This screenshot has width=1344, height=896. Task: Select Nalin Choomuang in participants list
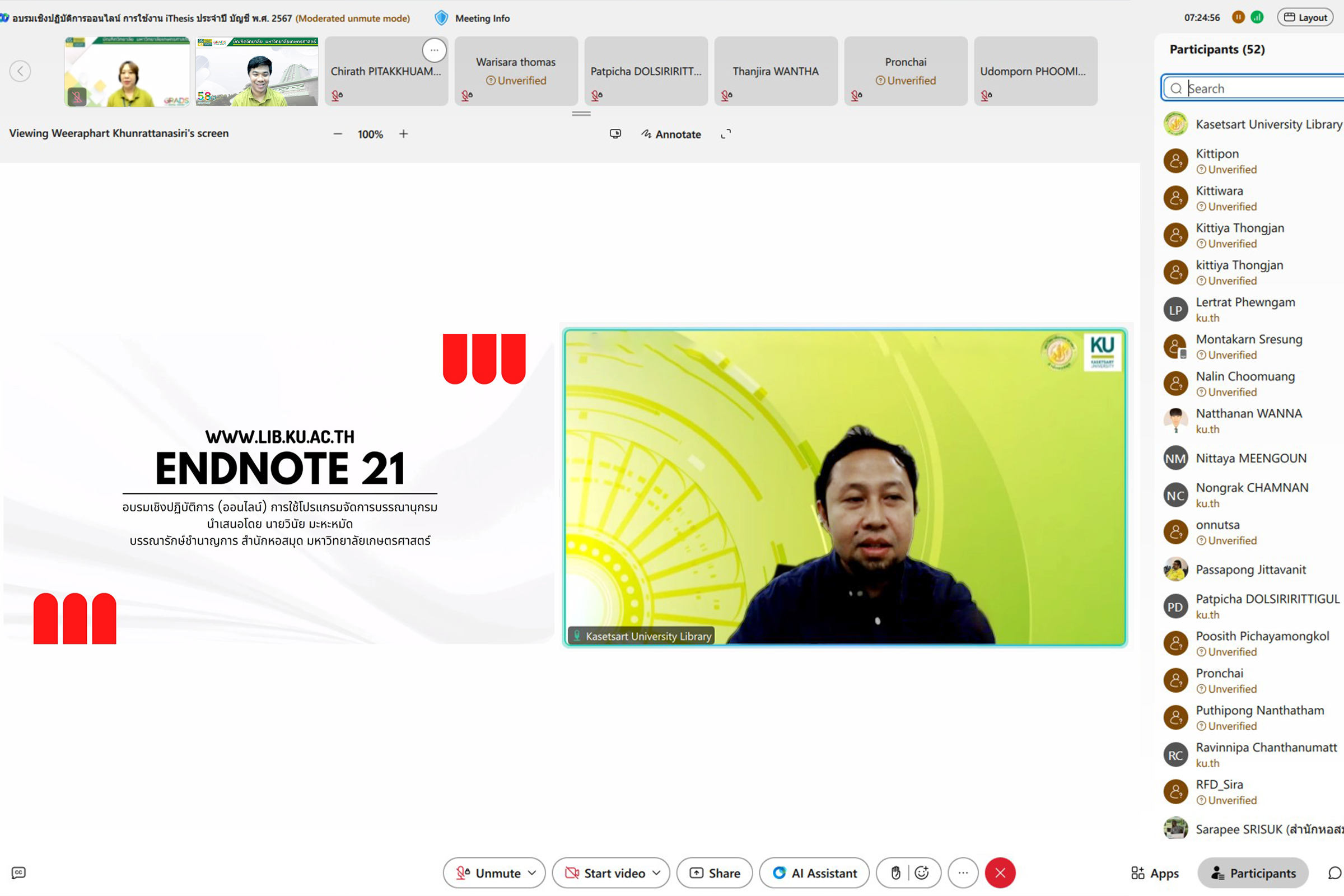tap(1253, 384)
